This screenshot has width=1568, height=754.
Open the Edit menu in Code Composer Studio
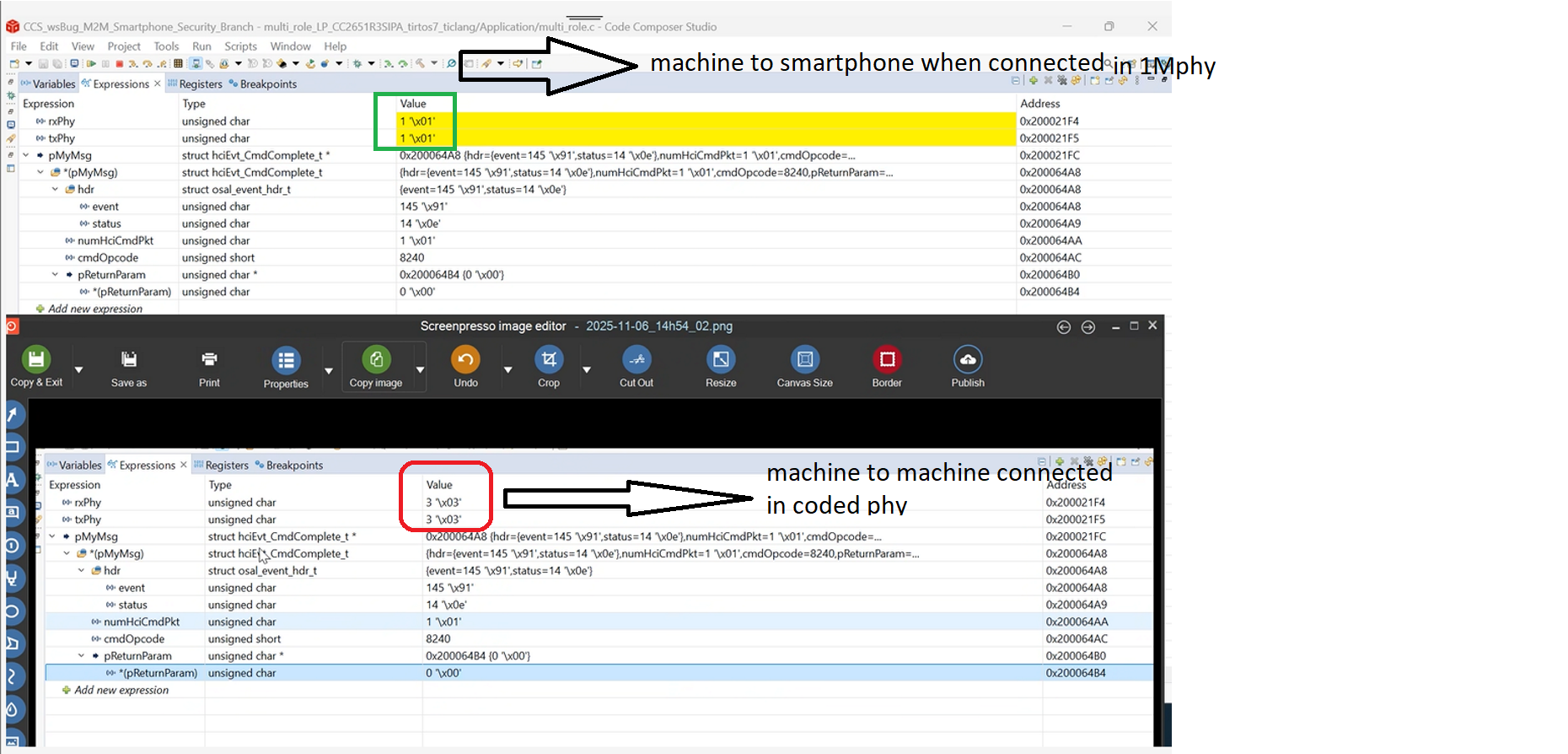(49, 46)
